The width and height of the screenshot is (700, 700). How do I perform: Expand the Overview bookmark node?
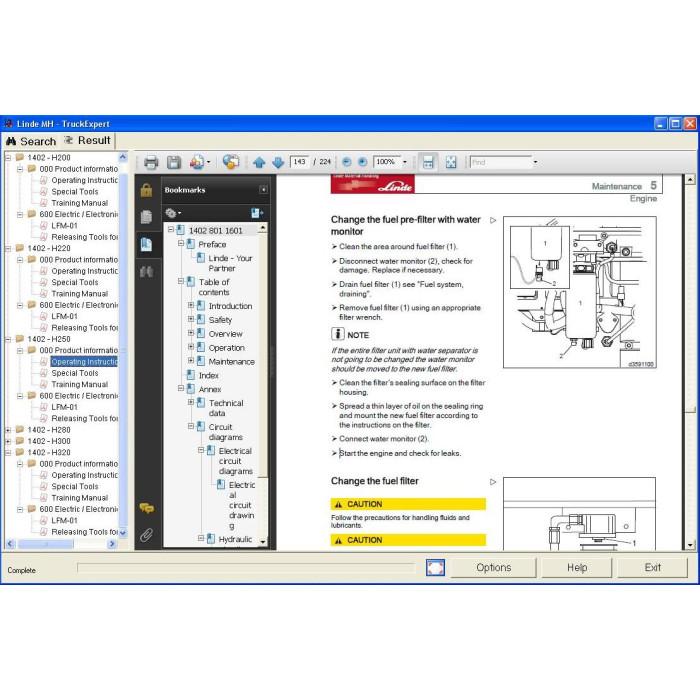tap(191, 333)
